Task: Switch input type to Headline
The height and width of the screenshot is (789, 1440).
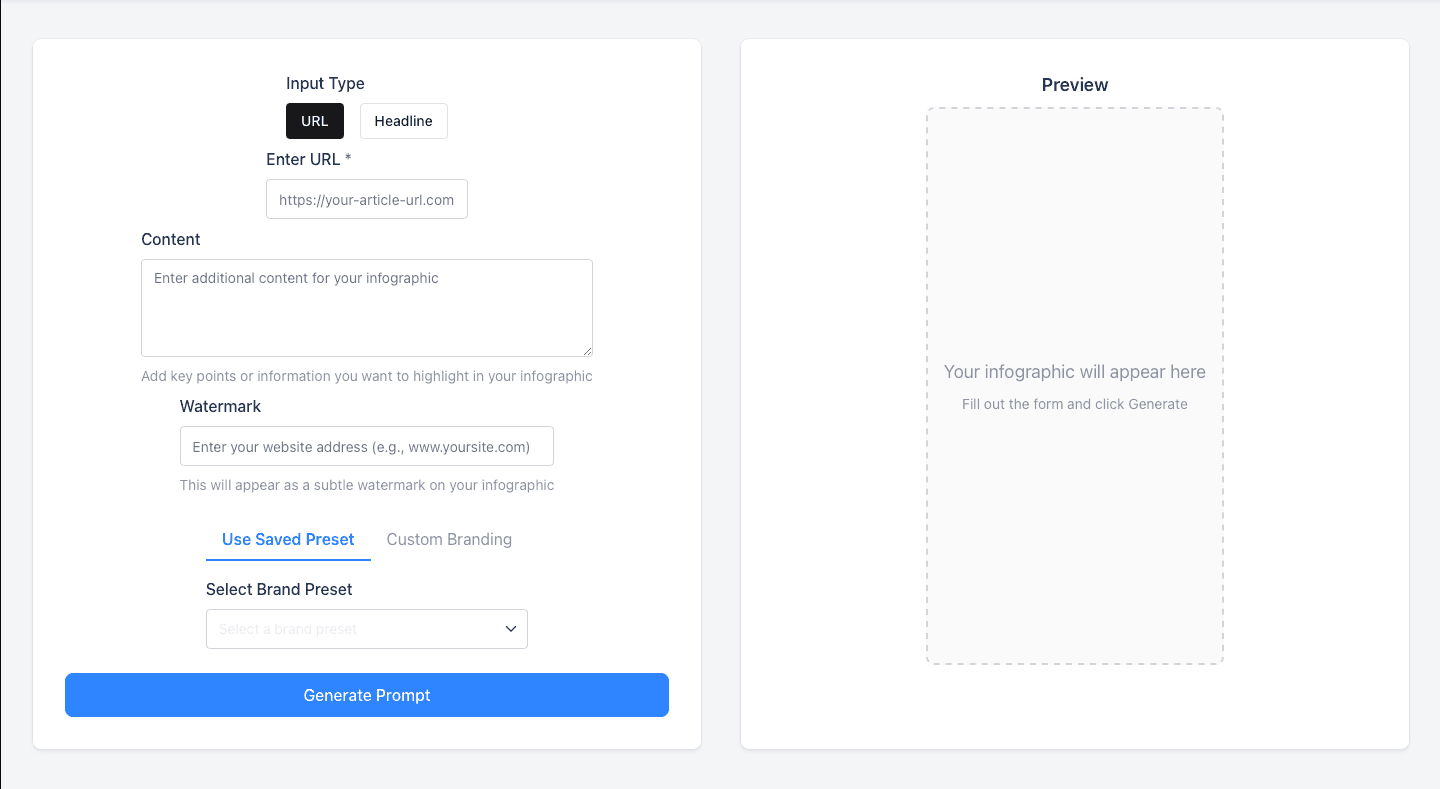Action: tap(403, 121)
